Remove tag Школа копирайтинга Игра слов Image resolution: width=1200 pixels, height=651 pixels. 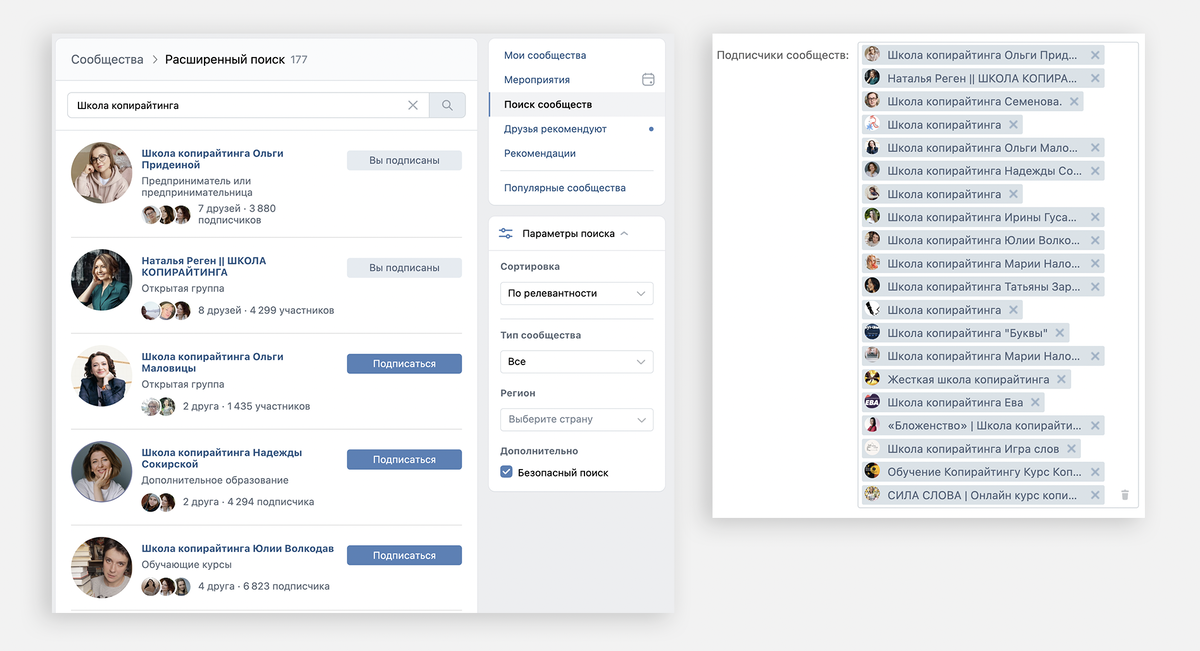point(1071,449)
